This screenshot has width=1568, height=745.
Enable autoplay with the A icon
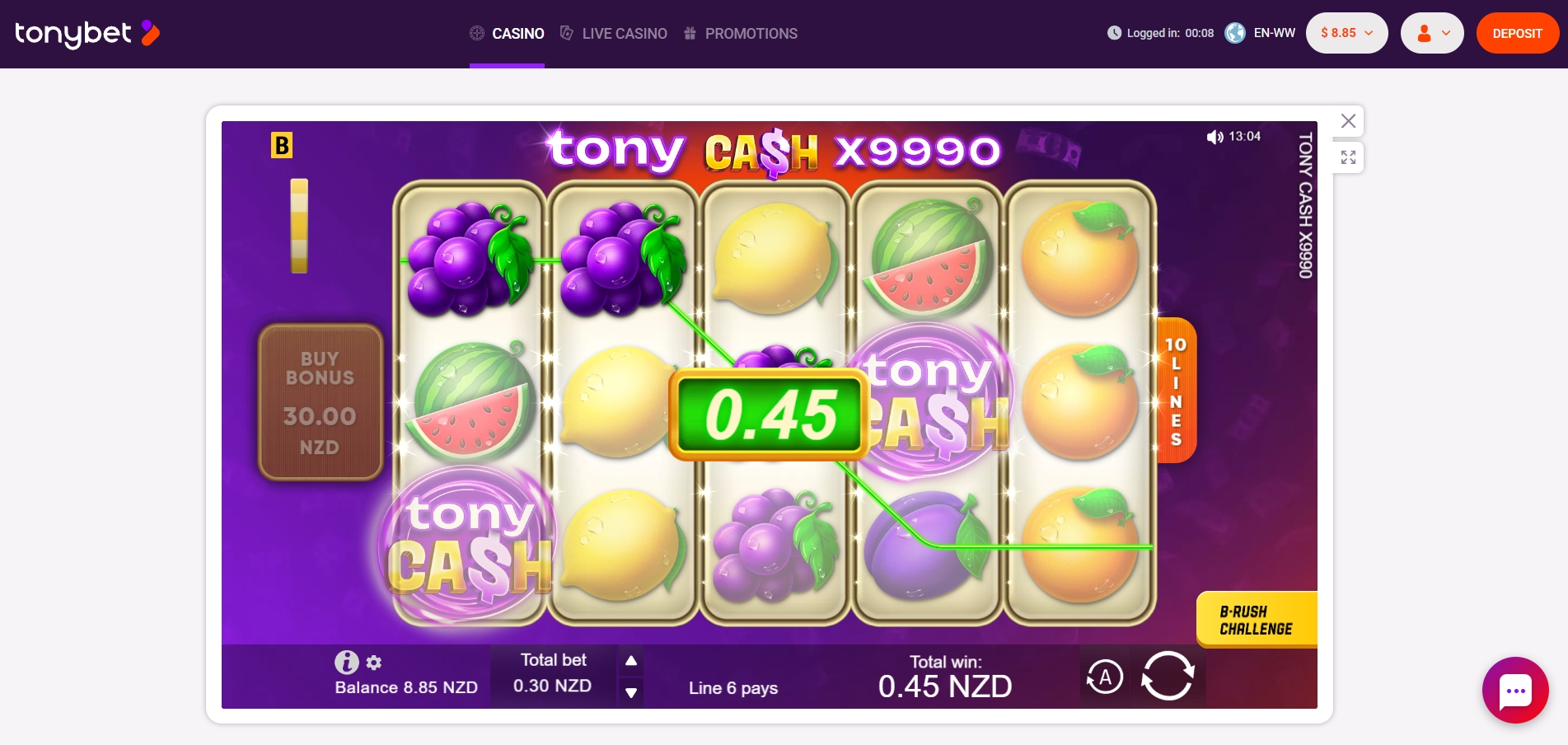point(1105,677)
